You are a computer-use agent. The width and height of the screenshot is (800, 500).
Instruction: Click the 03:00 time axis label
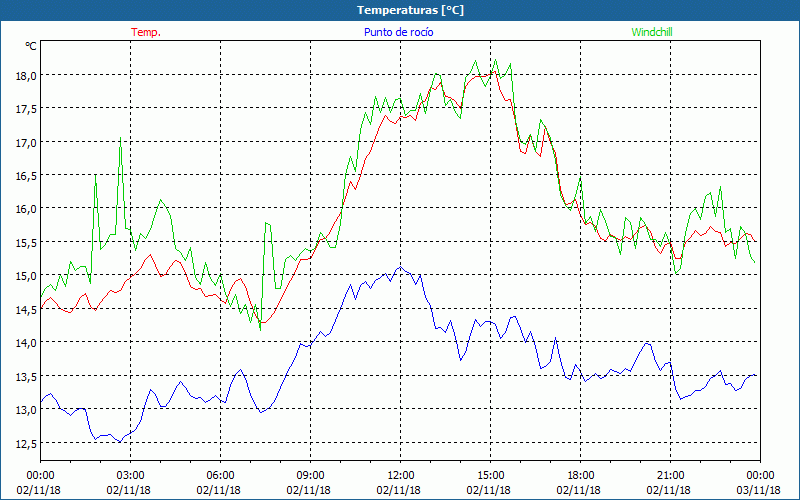coord(130,476)
